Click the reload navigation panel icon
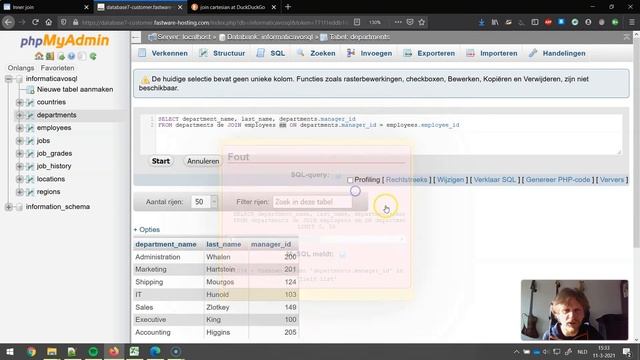640x360 pixels. click(x=93, y=56)
